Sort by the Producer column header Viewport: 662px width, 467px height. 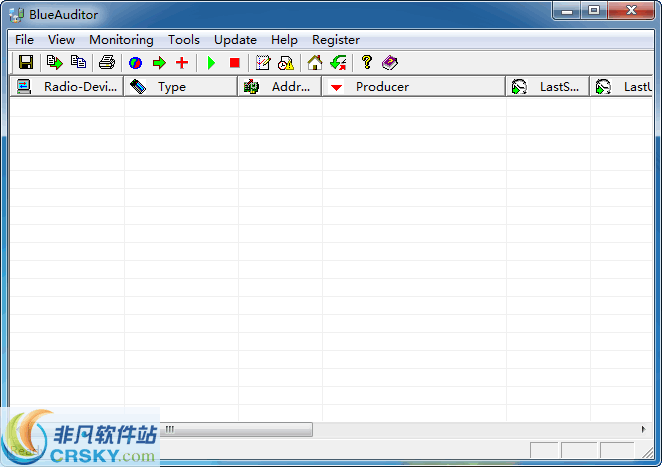pyautogui.click(x=414, y=87)
